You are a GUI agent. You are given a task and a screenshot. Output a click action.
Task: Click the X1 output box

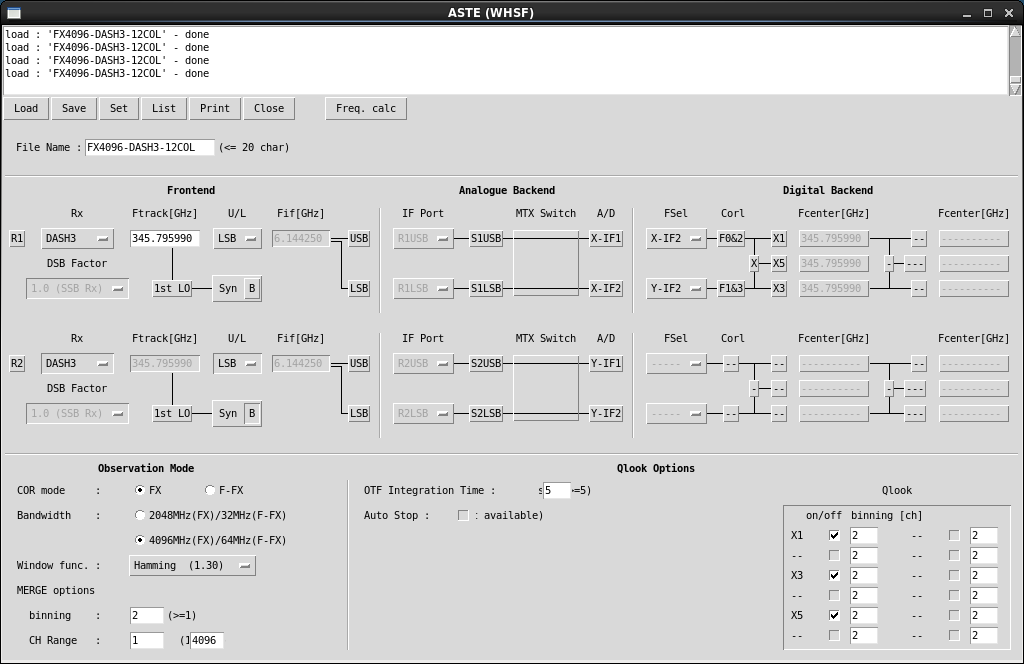(778, 238)
